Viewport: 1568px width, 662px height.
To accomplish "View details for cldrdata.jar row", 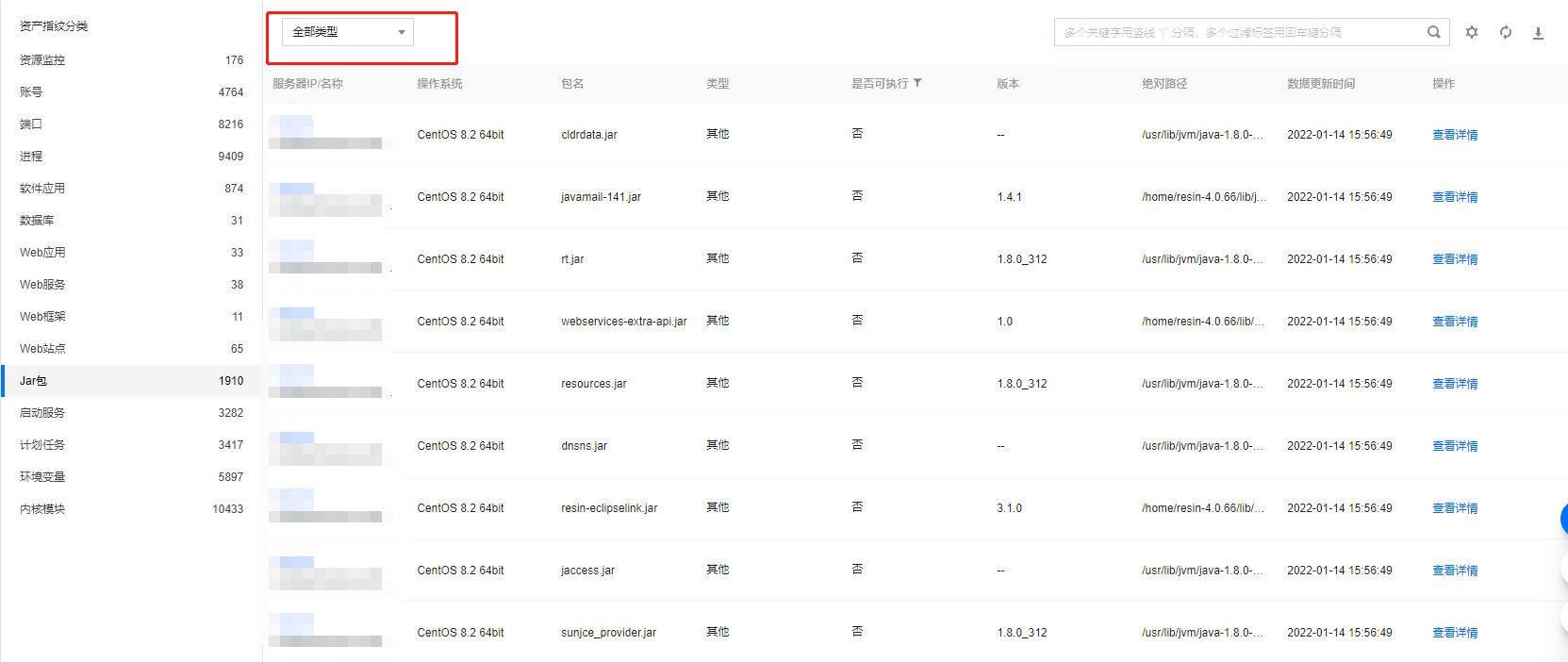I will (x=1455, y=135).
